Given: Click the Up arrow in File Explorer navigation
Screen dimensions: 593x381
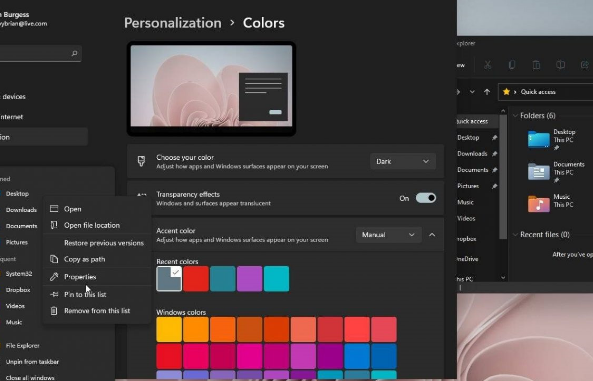Looking at the screenshot, I should tap(487, 92).
